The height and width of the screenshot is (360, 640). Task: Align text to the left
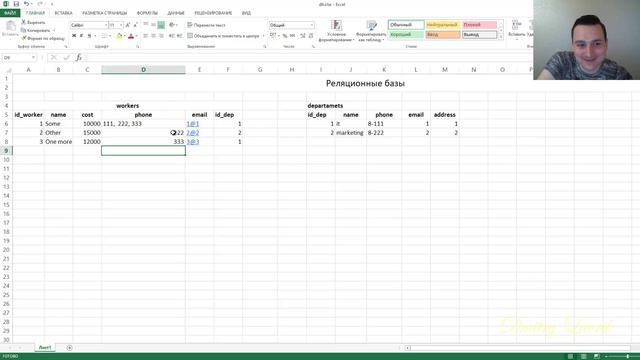point(146,36)
